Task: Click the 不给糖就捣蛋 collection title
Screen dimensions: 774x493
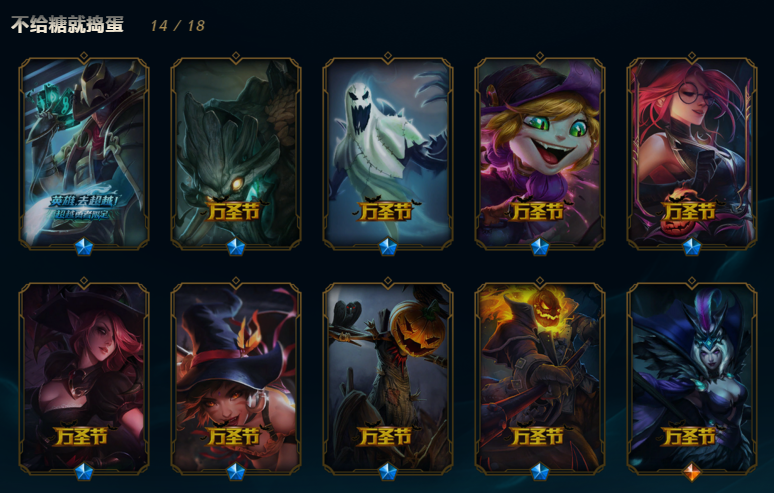Action: [67, 25]
